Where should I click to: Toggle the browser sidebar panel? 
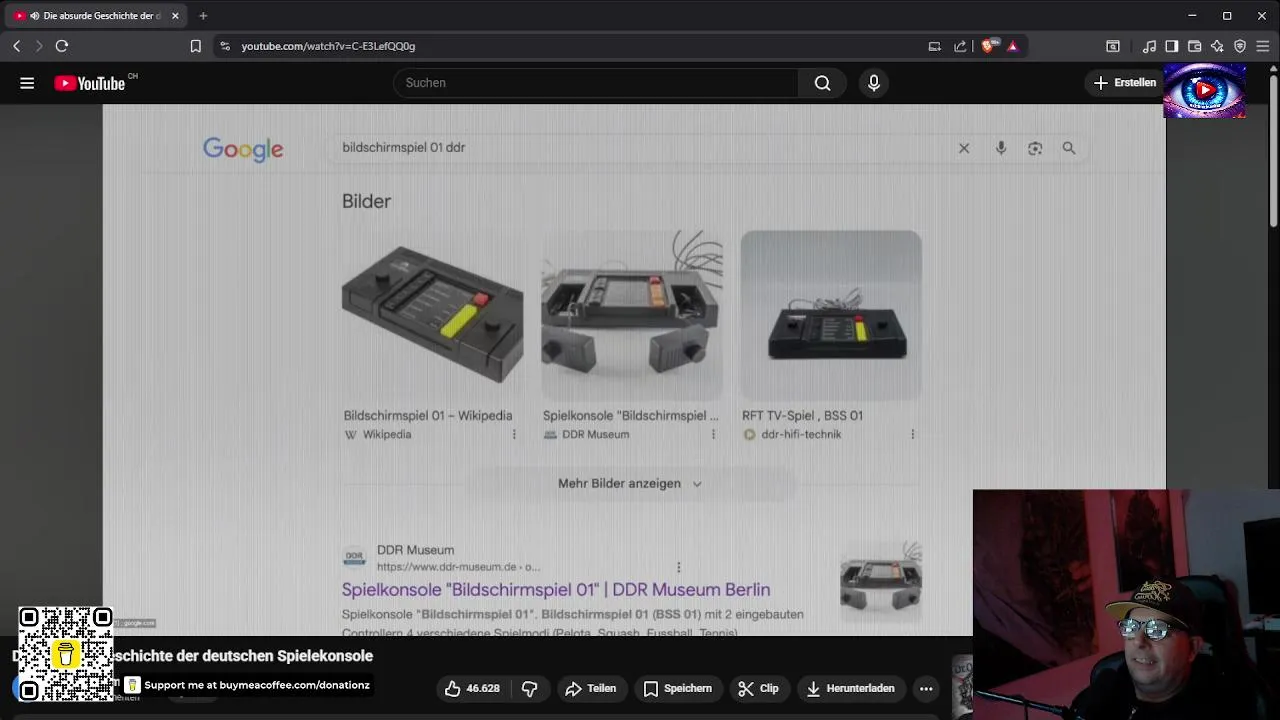pos(1171,46)
